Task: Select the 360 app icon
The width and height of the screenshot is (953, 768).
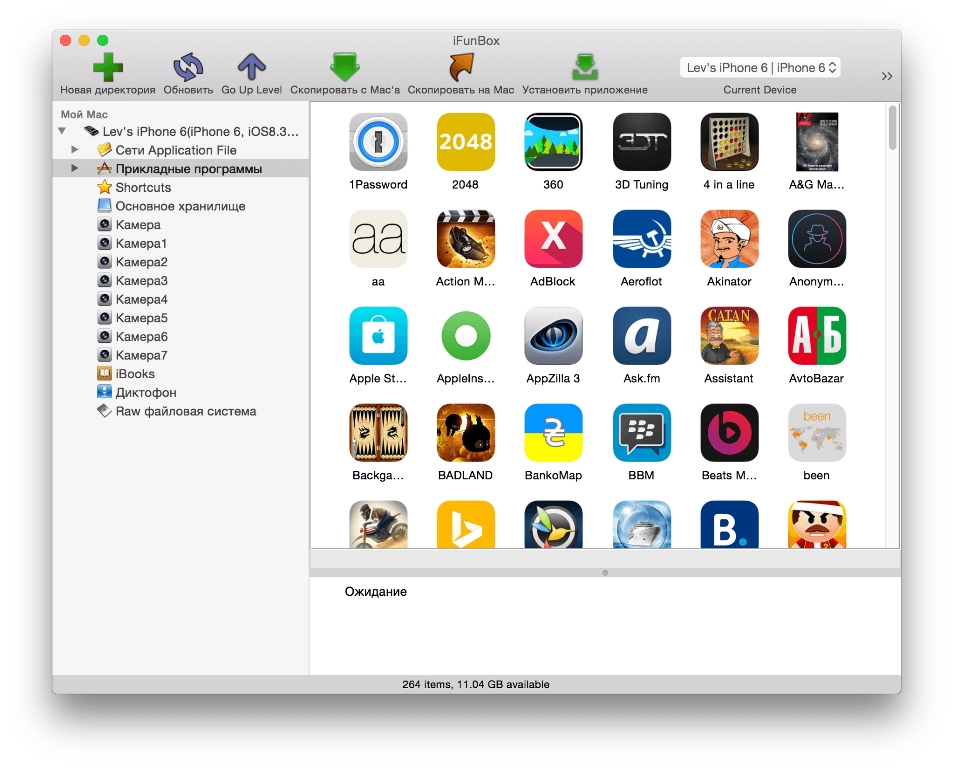Action: pos(553,142)
